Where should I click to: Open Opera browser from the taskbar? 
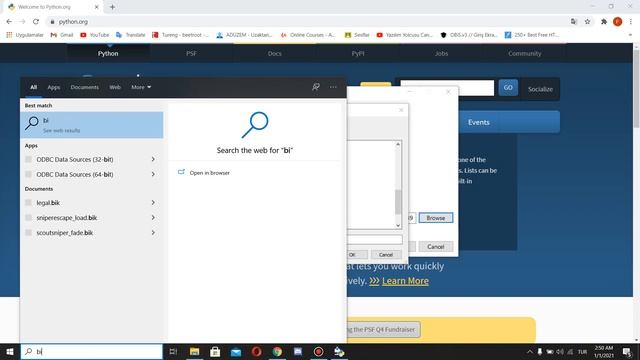[x=256, y=351]
